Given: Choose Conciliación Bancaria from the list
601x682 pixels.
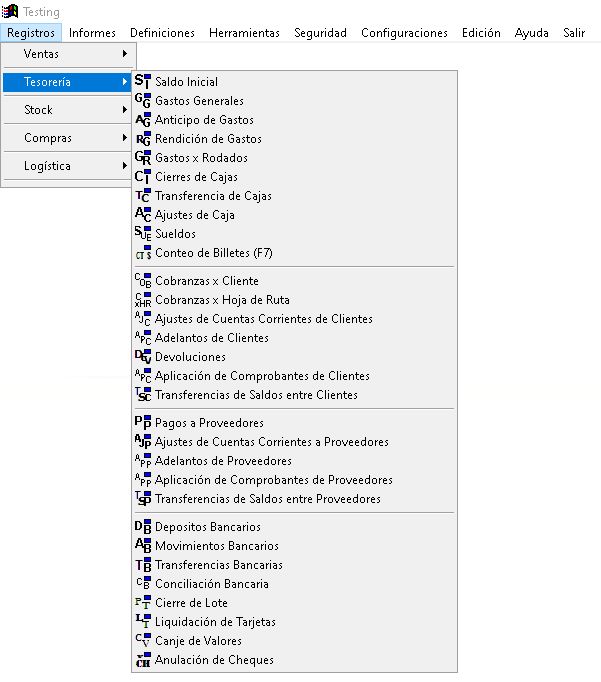Looking at the screenshot, I should pyautogui.click(x=211, y=584).
